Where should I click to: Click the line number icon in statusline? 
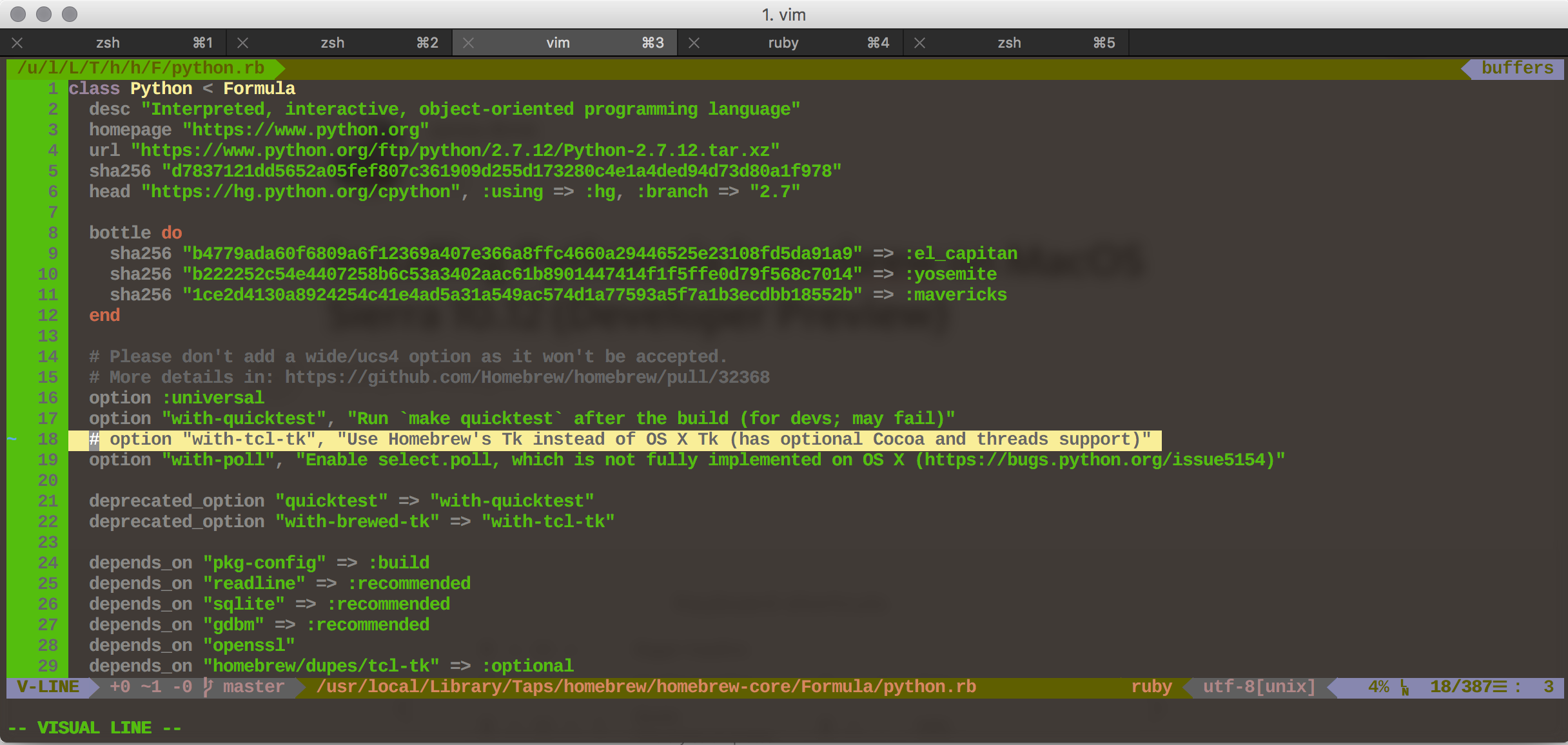click(x=1405, y=688)
